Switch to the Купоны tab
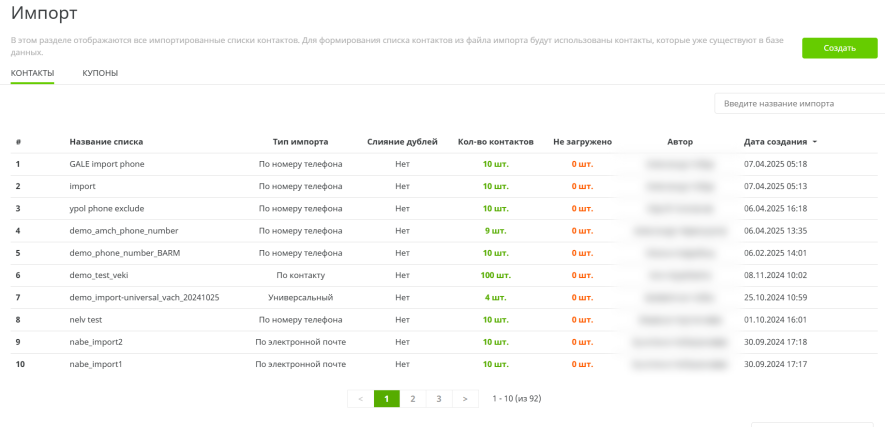Viewport: 885px width, 427px height. tap(100, 74)
